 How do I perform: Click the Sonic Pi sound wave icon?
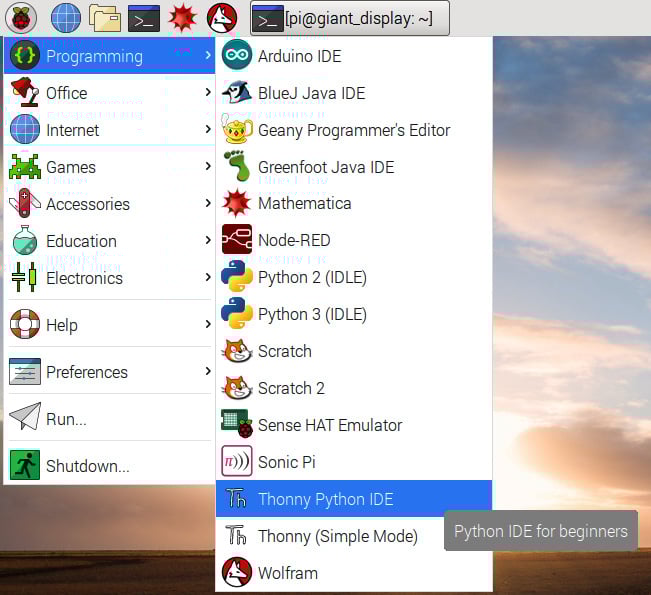237,461
